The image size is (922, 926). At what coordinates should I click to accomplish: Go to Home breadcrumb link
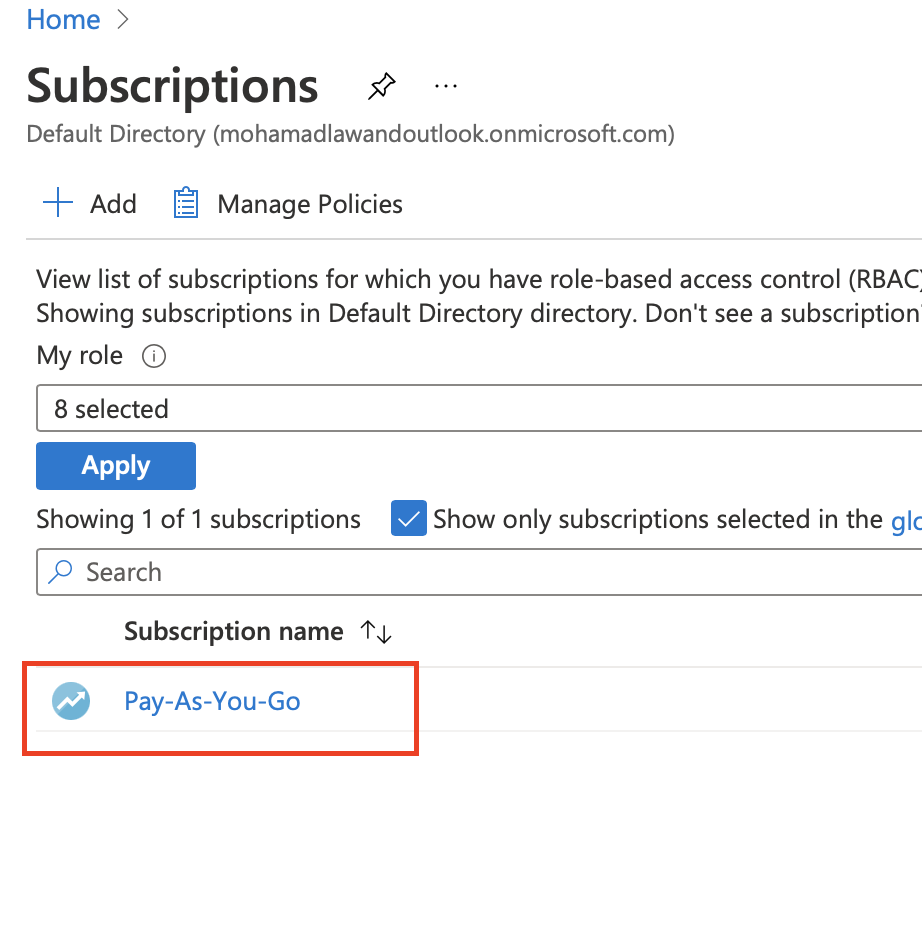tap(63, 20)
